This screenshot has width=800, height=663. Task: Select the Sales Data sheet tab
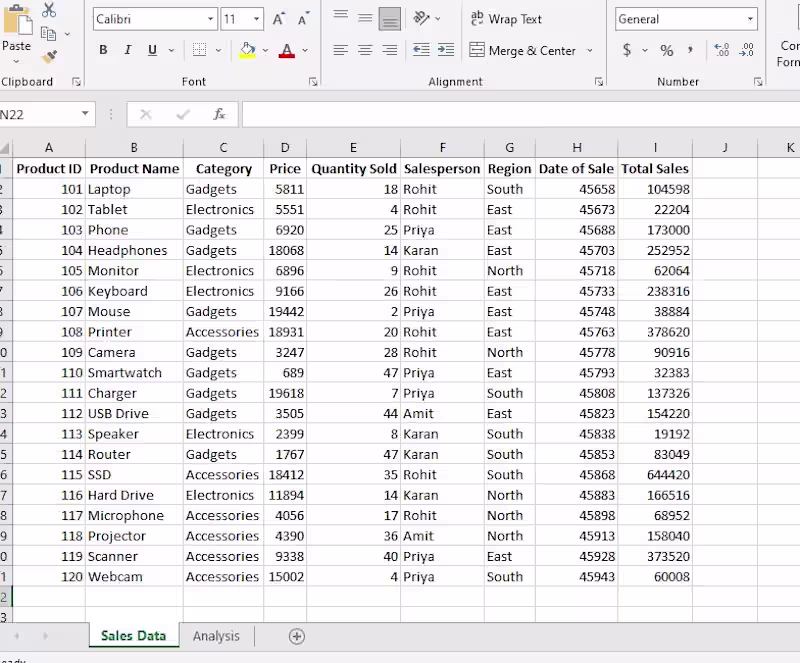pos(134,635)
